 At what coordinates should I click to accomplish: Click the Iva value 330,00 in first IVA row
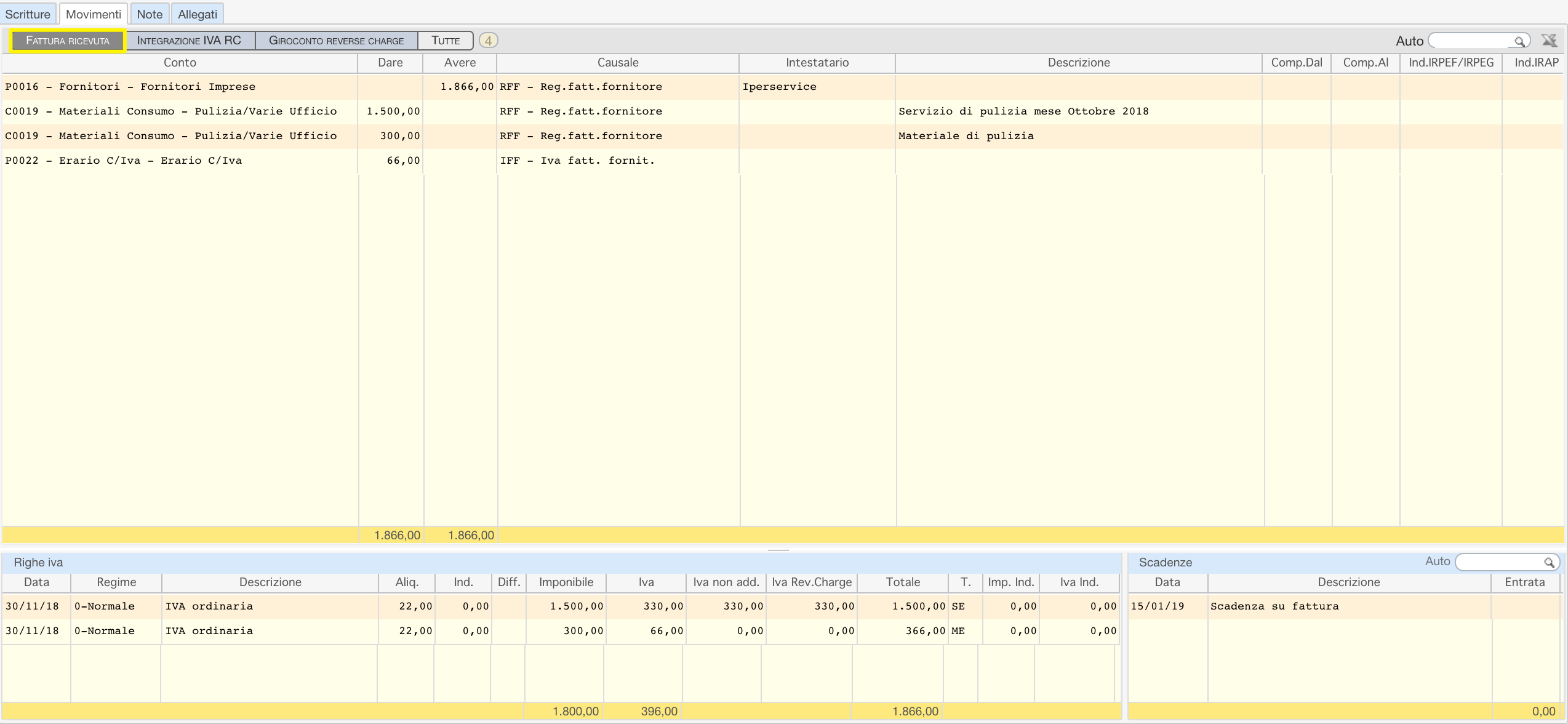(663, 606)
